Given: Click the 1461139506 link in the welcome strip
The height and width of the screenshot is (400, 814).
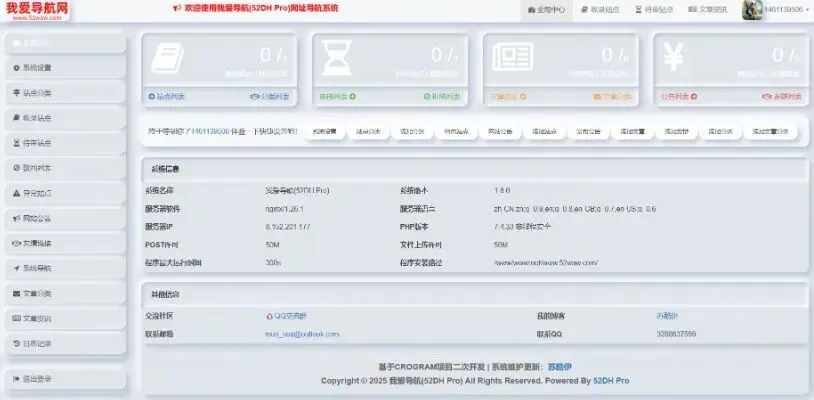Looking at the screenshot, I should point(210,132).
